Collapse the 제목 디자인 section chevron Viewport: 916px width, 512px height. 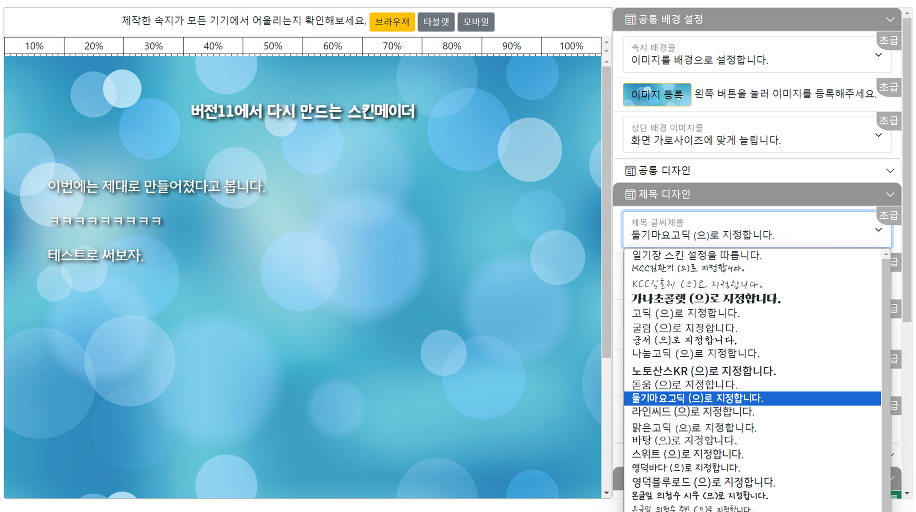click(890, 194)
